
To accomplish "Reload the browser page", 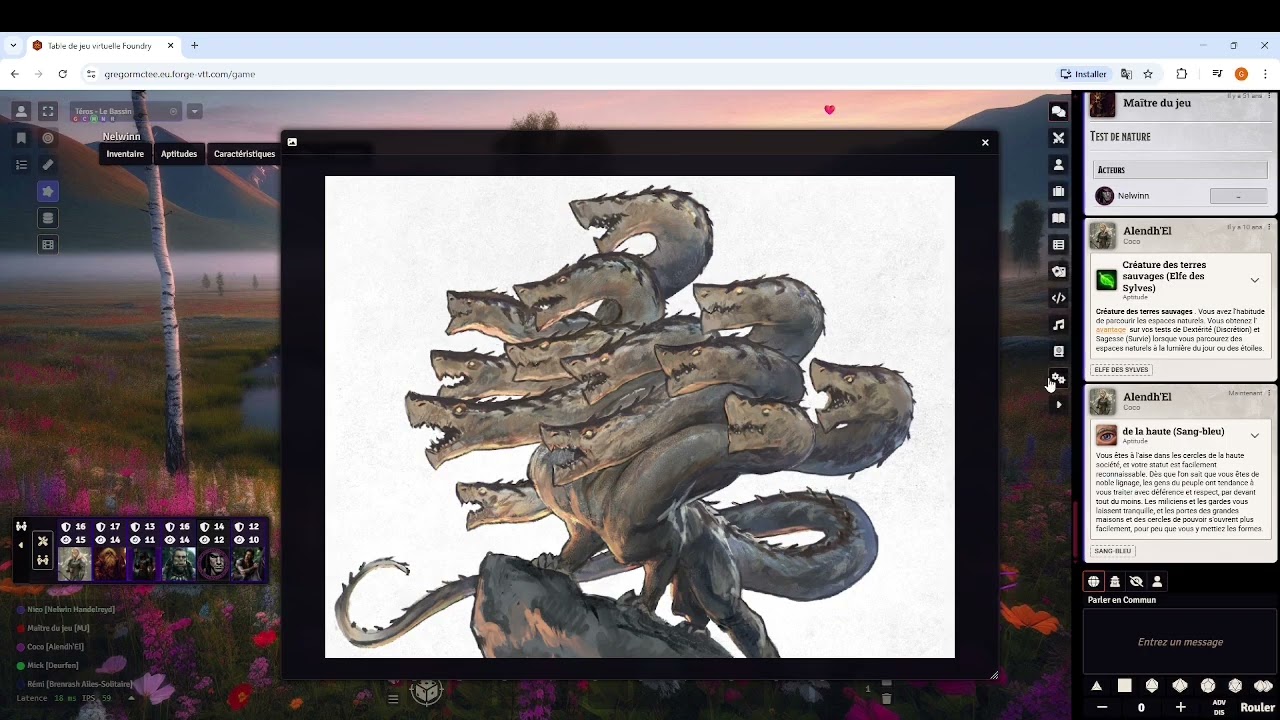I will 62,74.
